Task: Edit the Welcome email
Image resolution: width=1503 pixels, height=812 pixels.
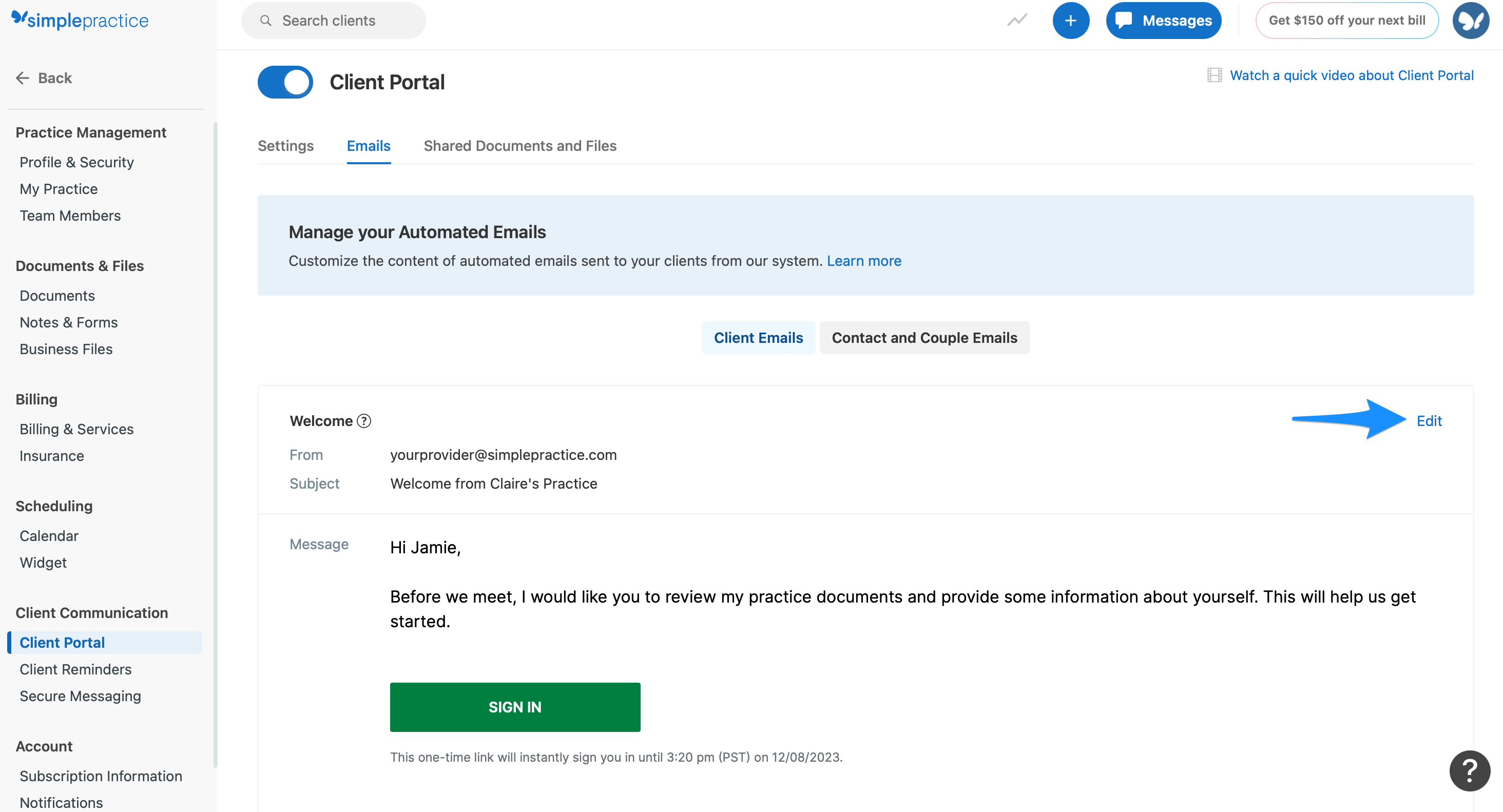Action: click(x=1429, y=420)
